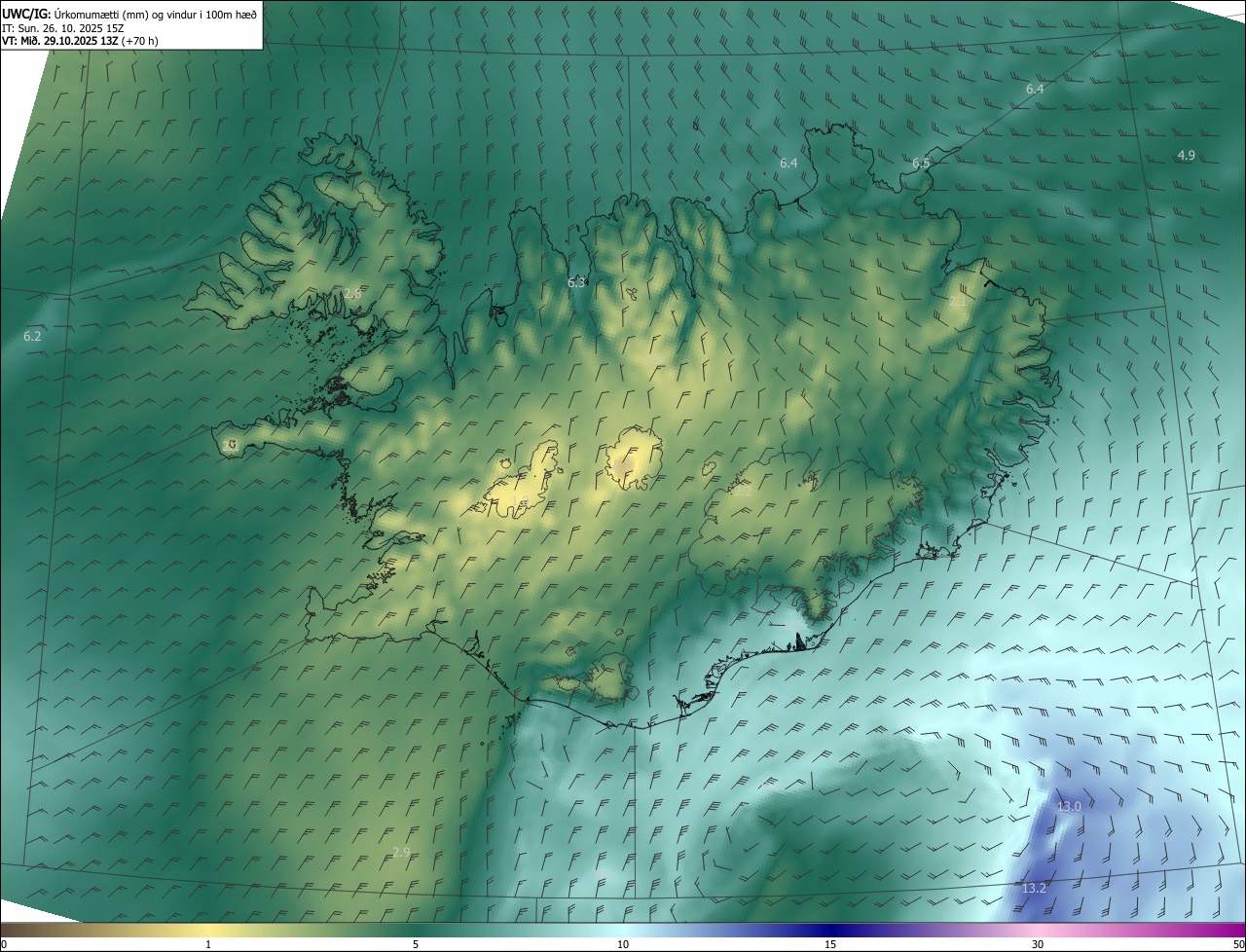This screenshot has height=952, width=1246.
Task: Click the 6.2 value label over the western sea
Action: (x=32, y=337)
